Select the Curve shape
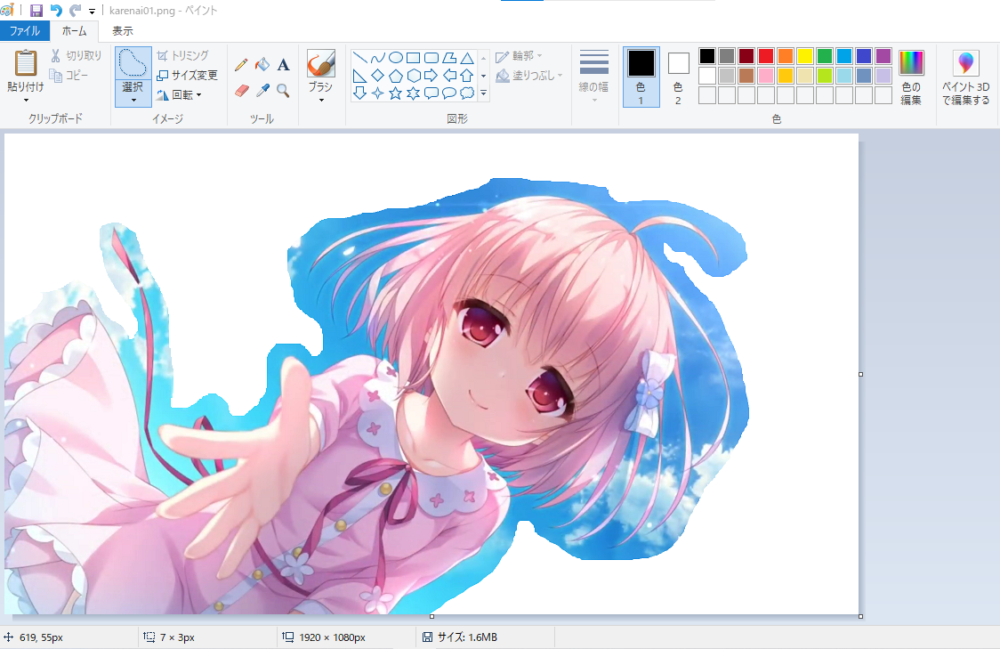The height and width of the screenshot is (649, 1000). click(378, 58)
